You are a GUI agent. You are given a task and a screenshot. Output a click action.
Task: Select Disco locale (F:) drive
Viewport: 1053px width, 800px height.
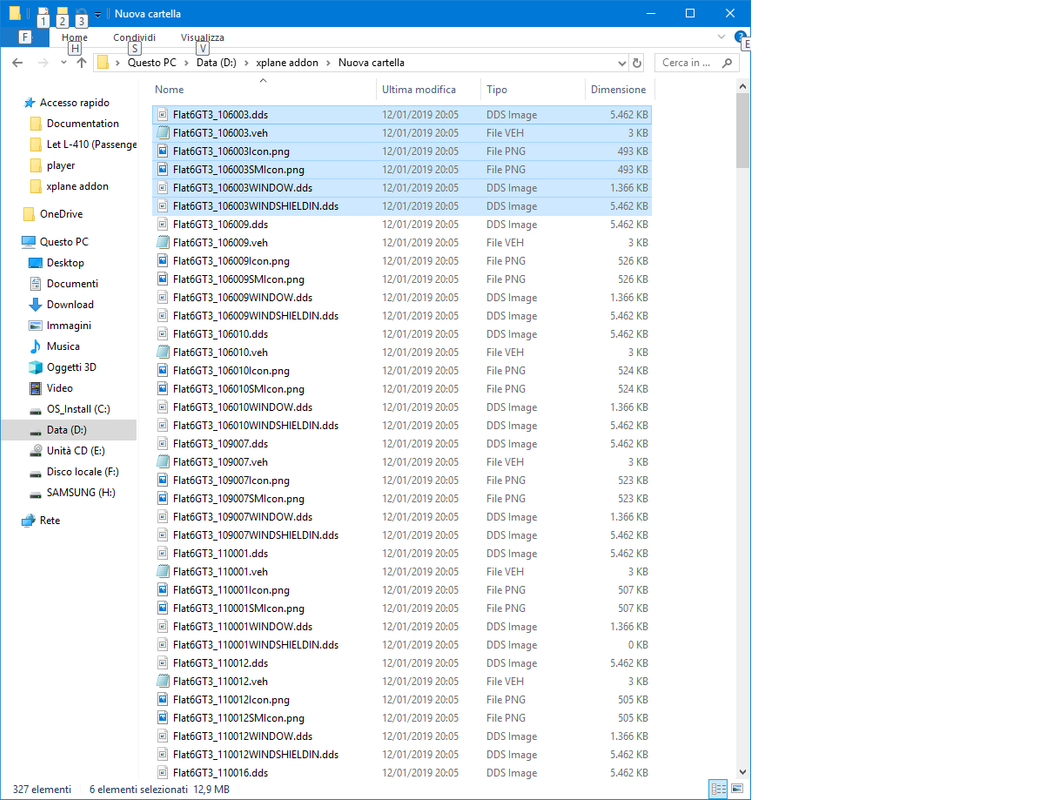[x=83, y=472]
